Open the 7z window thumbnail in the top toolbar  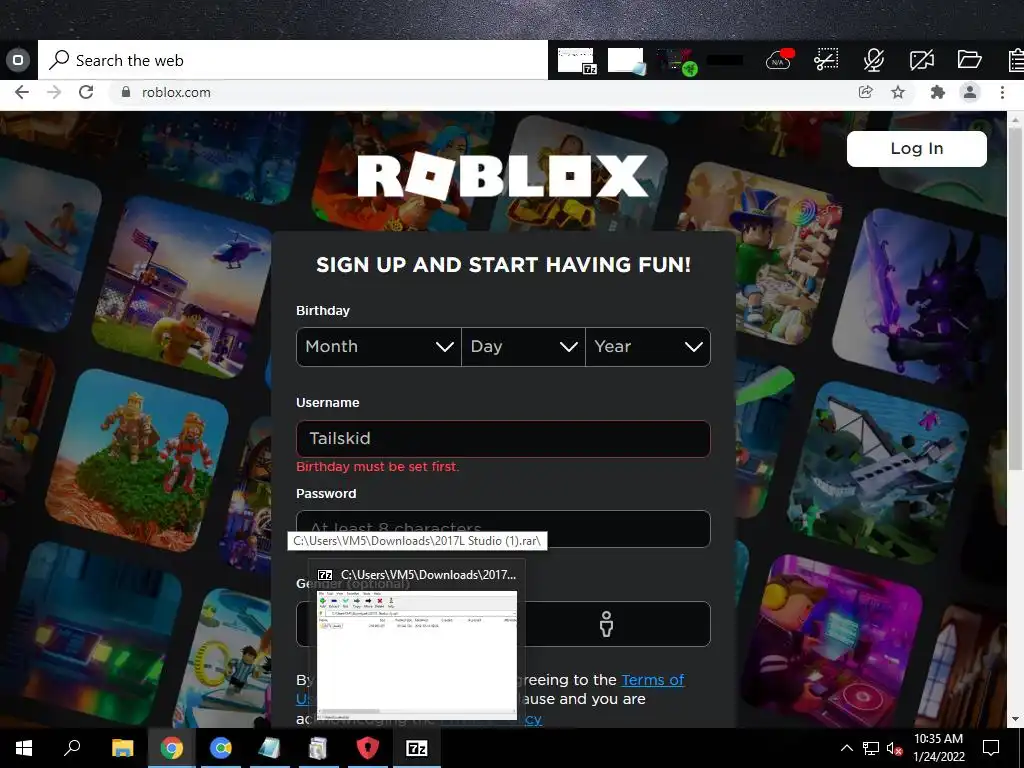[577, 61]
